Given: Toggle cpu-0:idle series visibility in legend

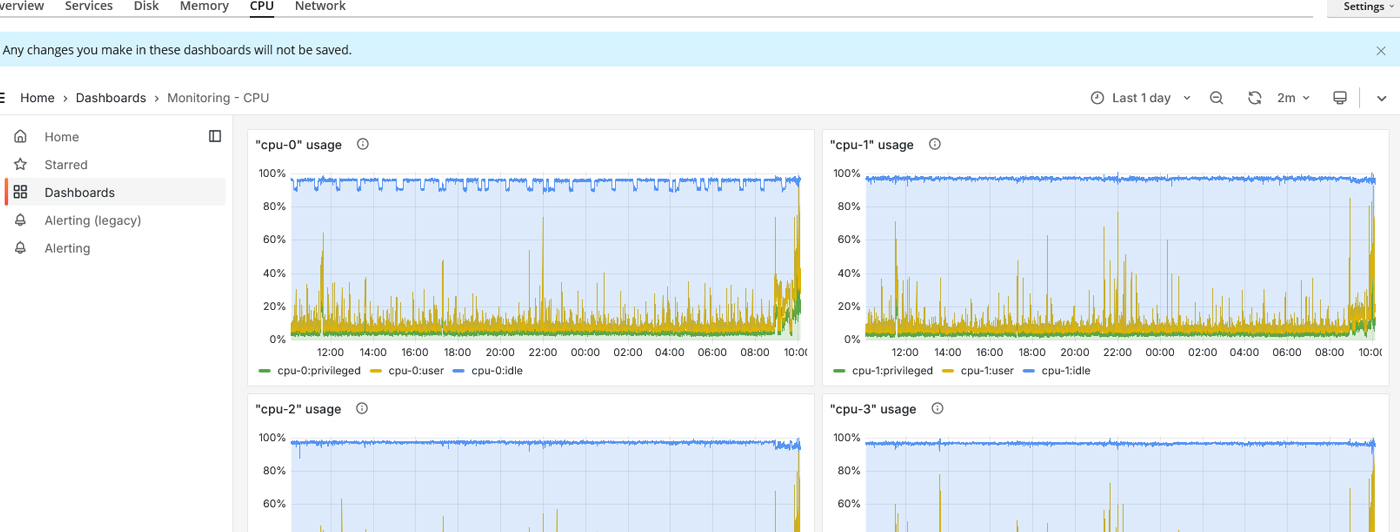Looking at the screenshot, I should [496, 371].
